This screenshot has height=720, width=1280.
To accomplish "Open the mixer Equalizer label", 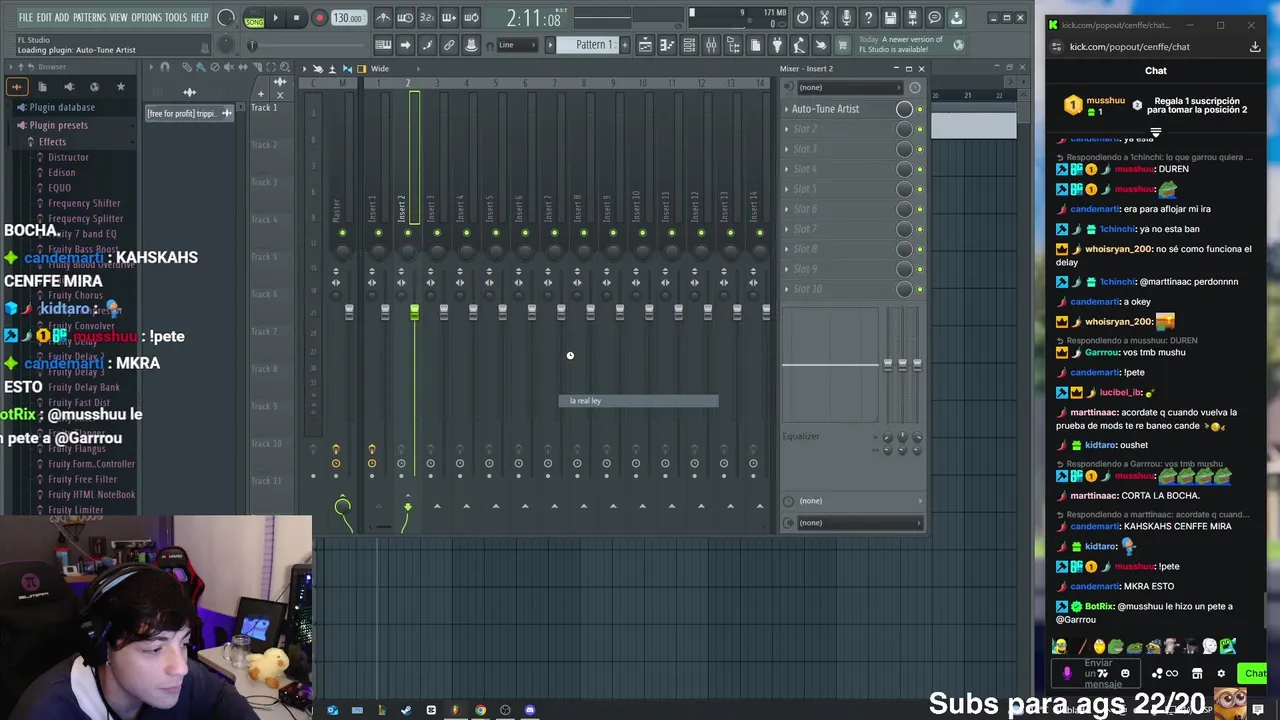I will coord(800,436).
